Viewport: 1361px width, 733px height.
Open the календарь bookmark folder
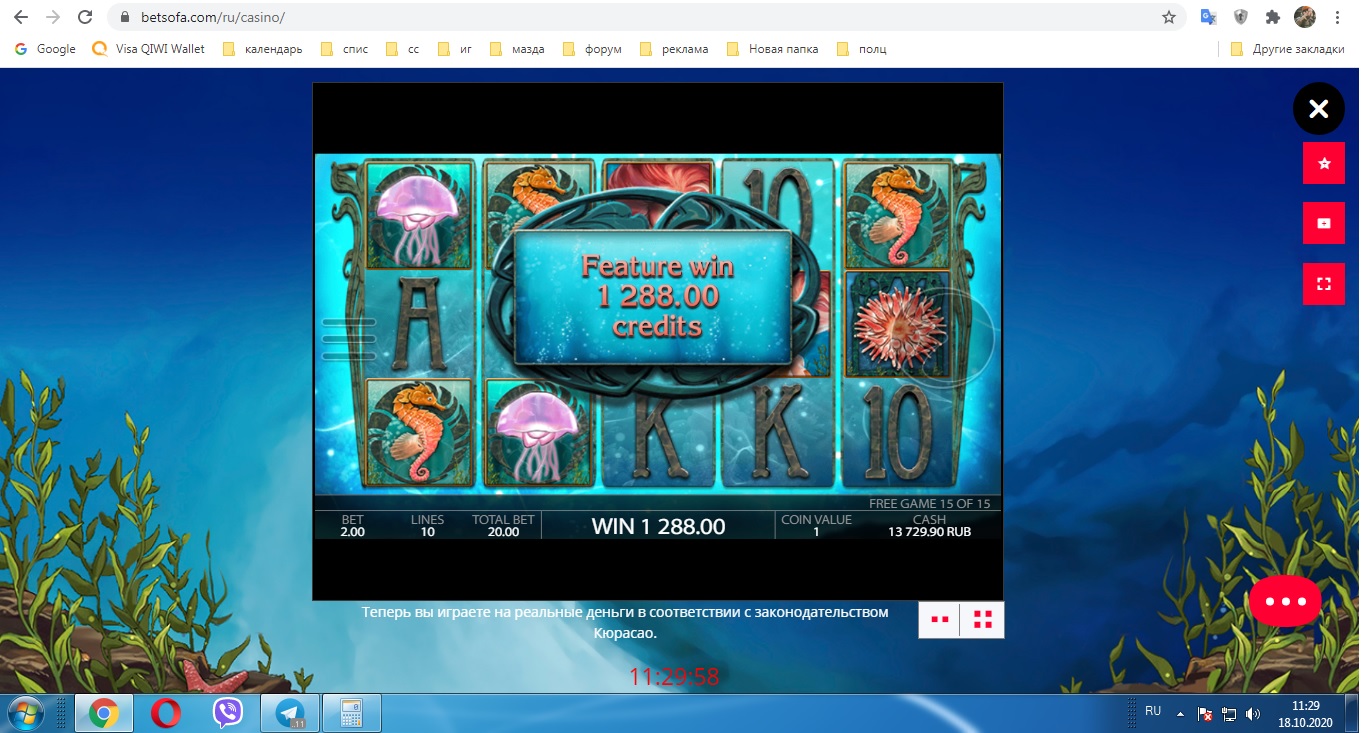click(262, 49)
